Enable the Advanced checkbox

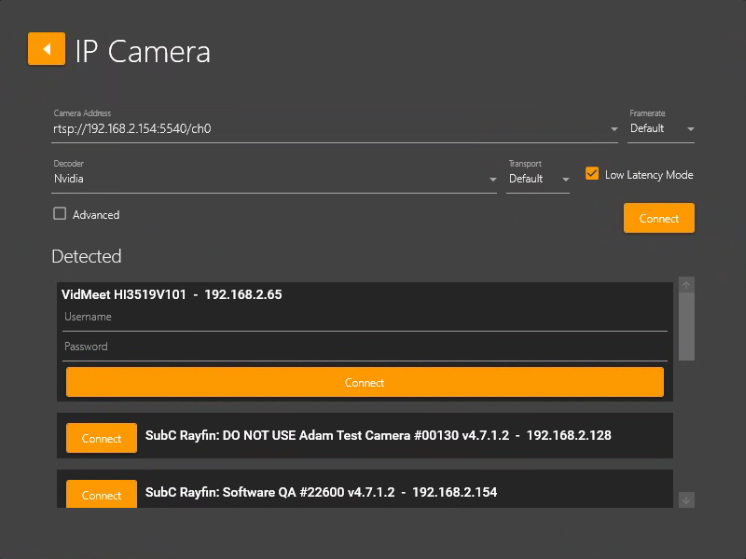tap(60, 214)
